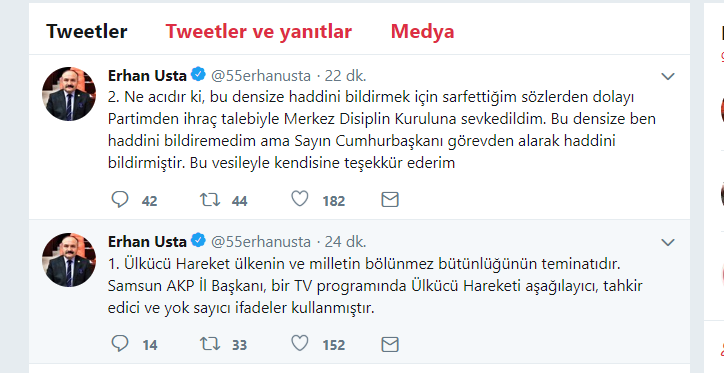Switch to the Medya tab
This screenshot has width=724, height=373.
(422, 31)
